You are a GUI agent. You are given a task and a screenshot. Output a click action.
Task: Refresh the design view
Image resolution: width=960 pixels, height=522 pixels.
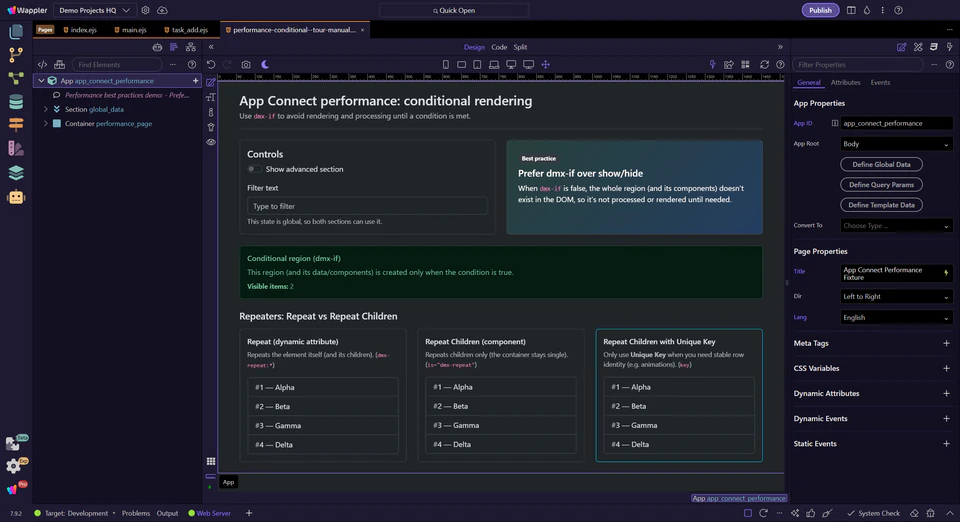(764, 64)
